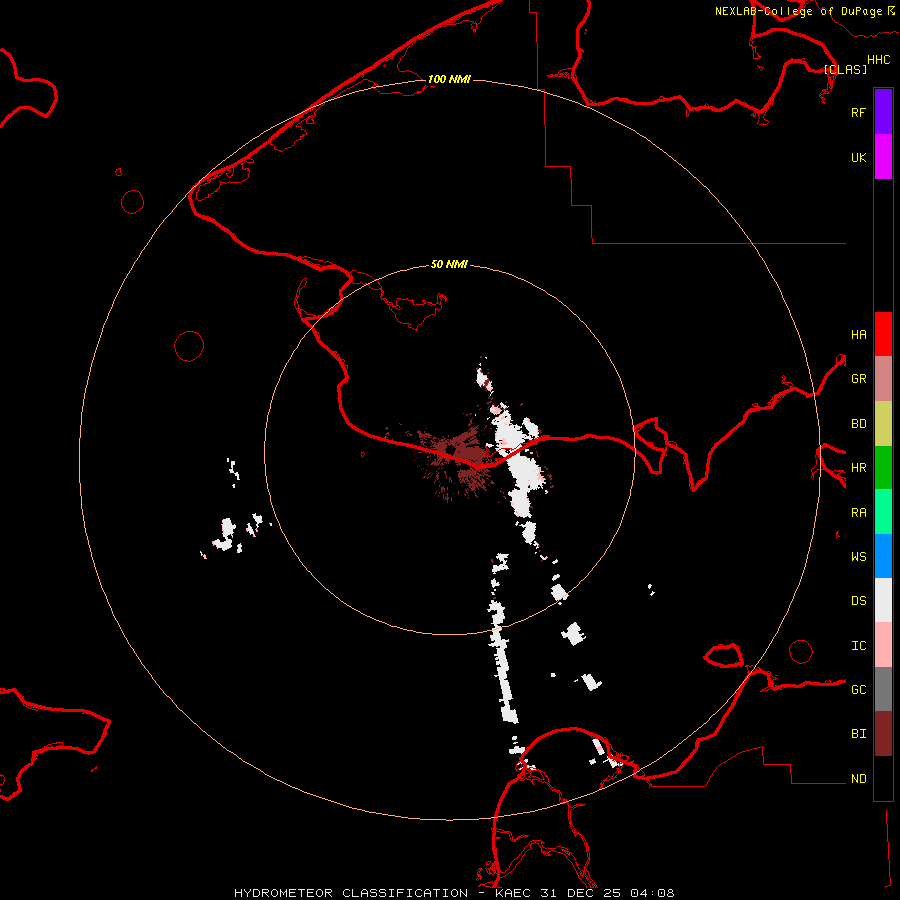Screen dimensions: 900x900
Task: Click the GC legend label
Action: [x=858, y=690]
